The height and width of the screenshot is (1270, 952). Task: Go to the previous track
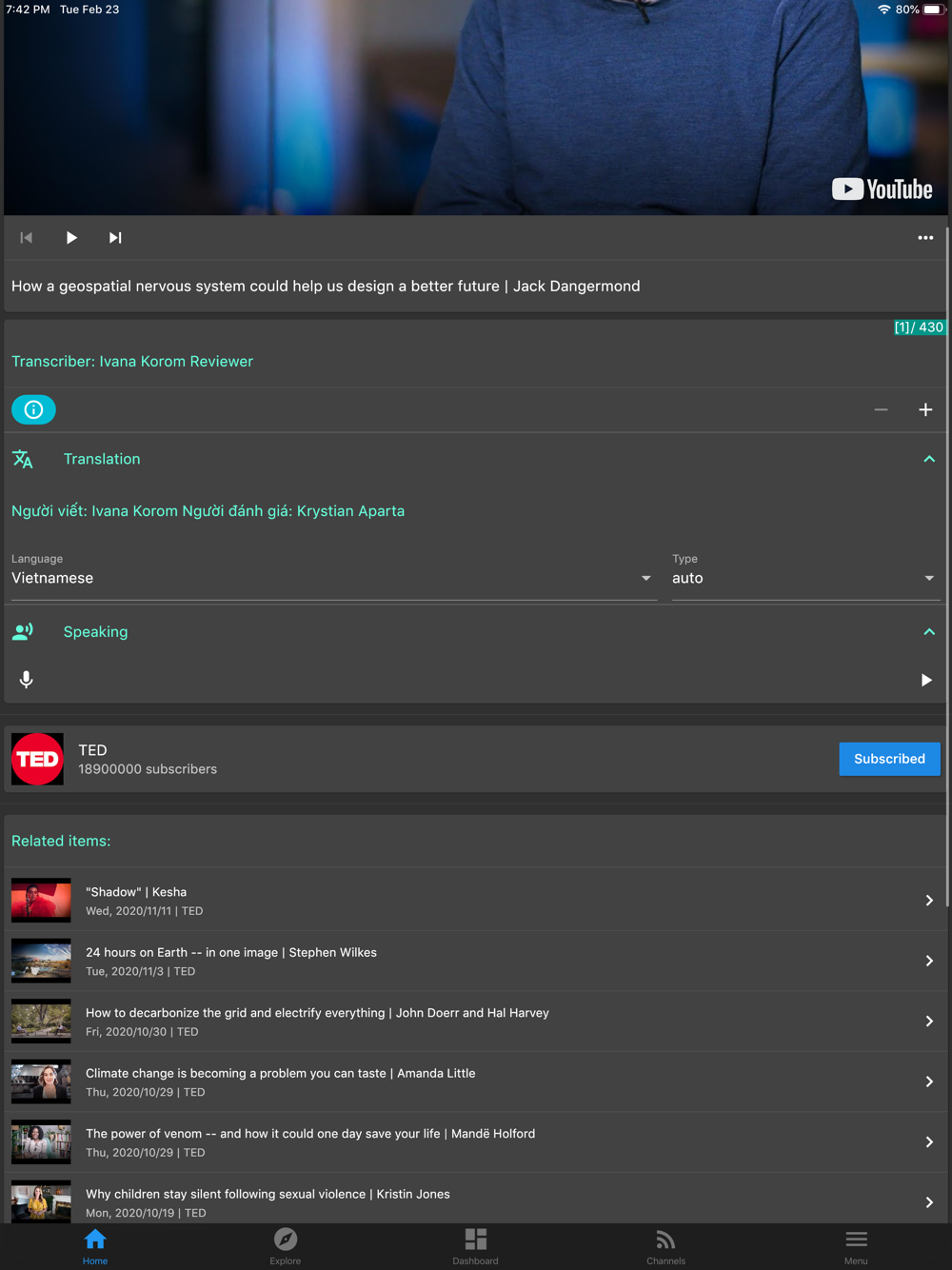27,238
